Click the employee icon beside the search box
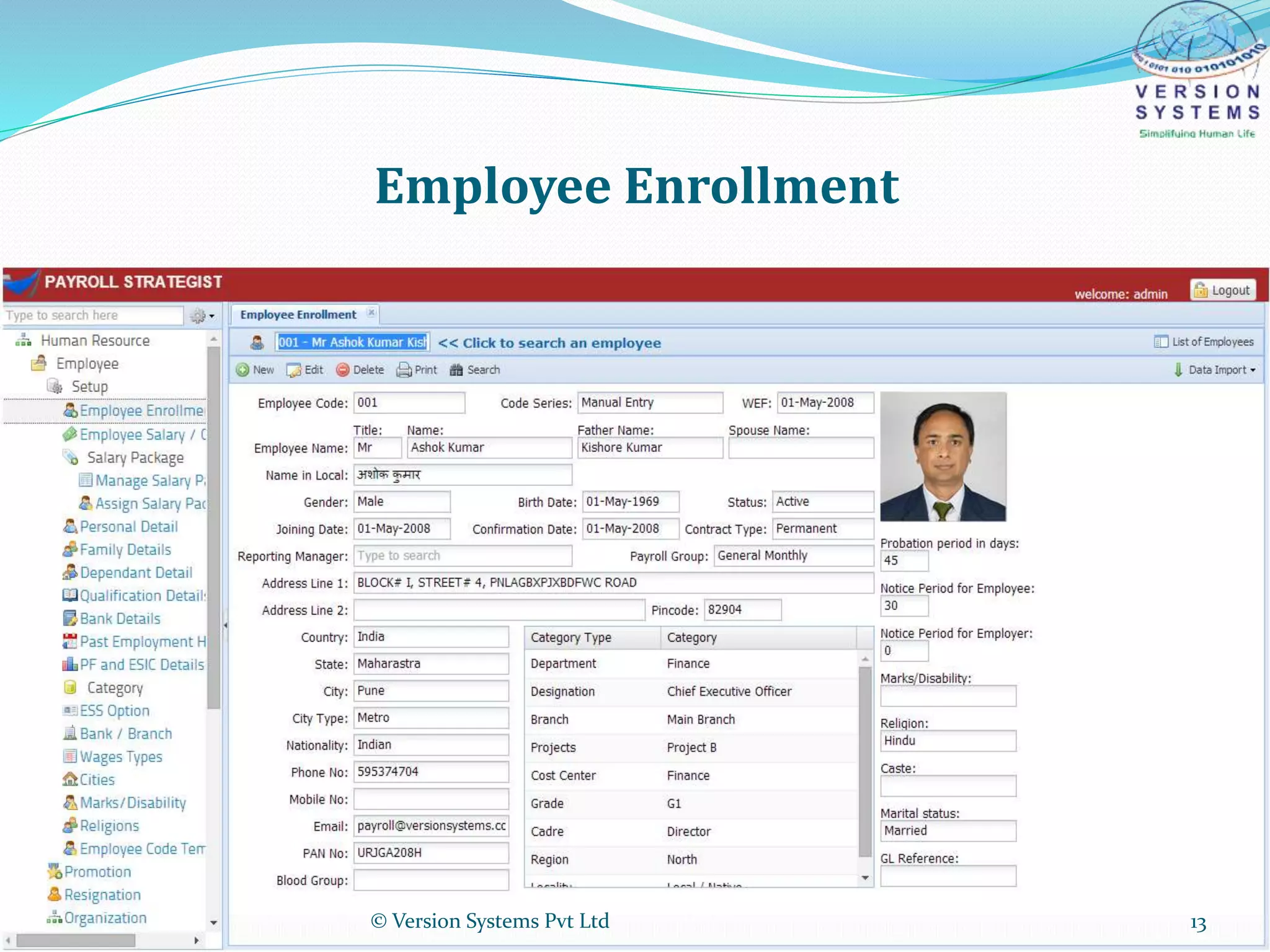1270x952 pixels. click(257, 342)
